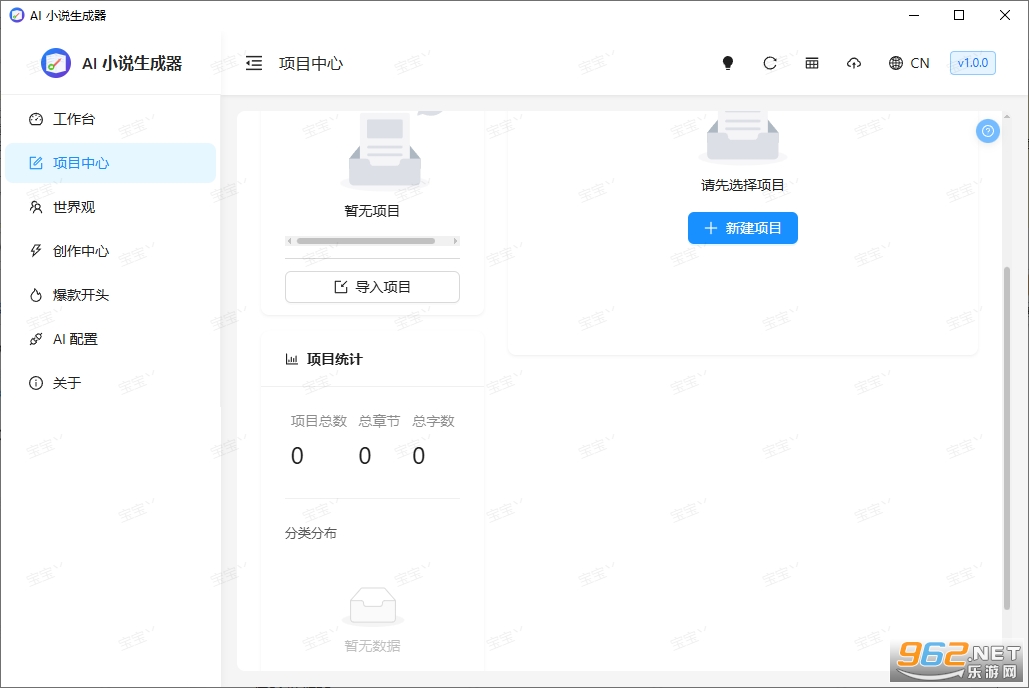1029x688 pixels.
Task: Click the v1.0.0 version badge
Action: [973, 63]
